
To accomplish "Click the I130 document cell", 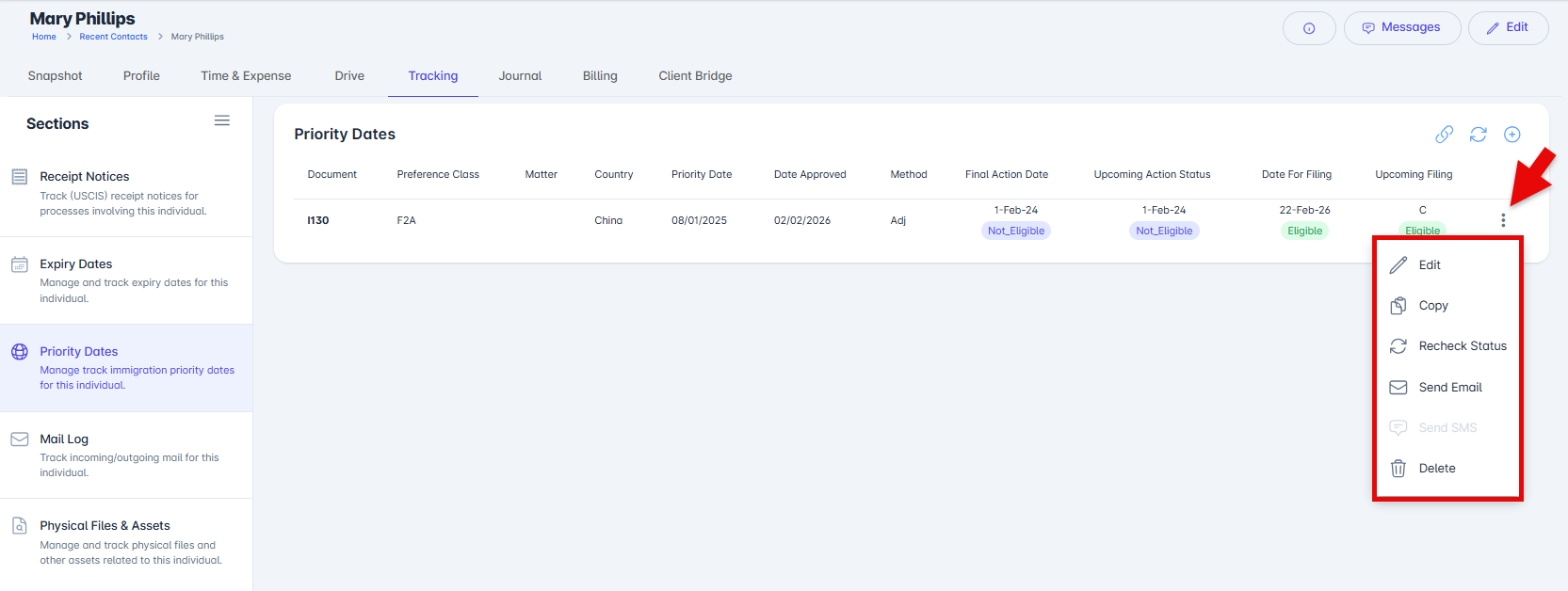I will point(318,220).
